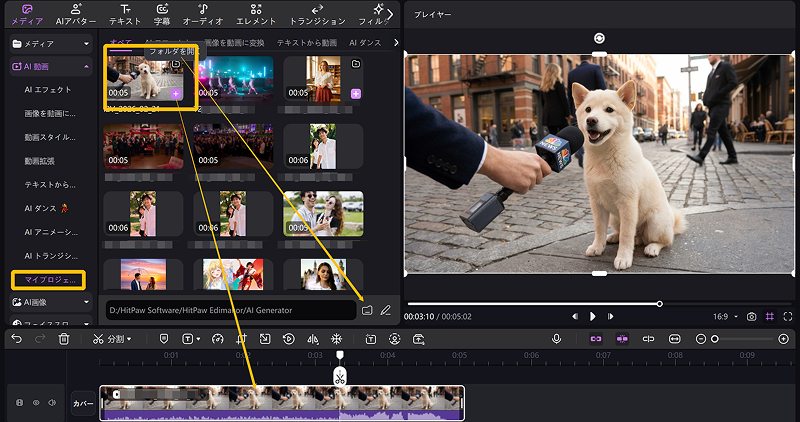Switch to the オーディオ tab

tap(203, 14)
